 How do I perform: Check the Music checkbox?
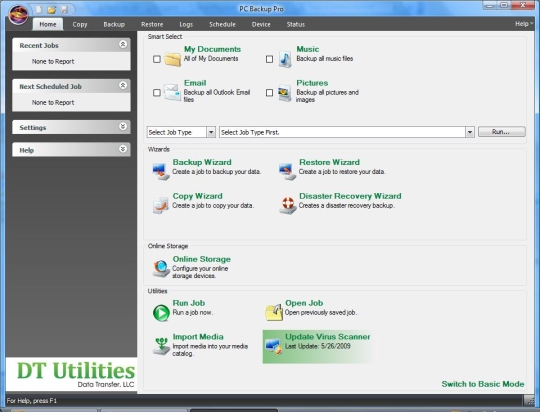point(269,59)
